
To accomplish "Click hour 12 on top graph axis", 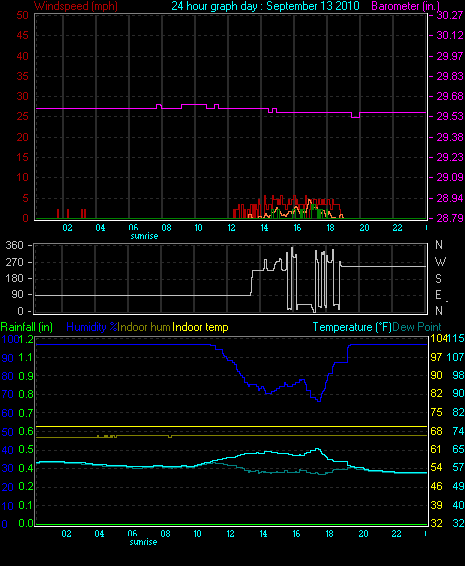I will (x=231, y=228).
